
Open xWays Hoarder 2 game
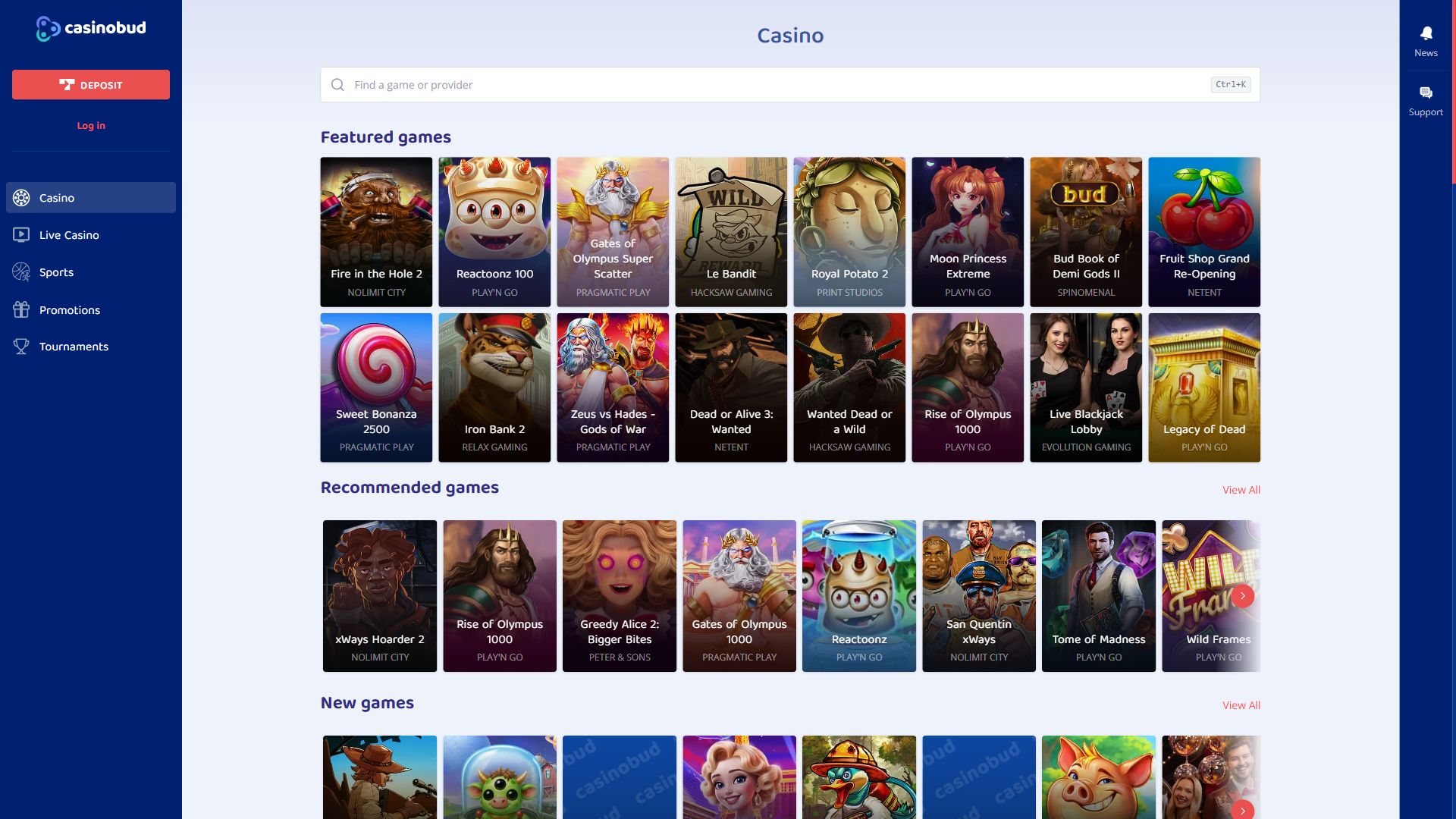380,596
